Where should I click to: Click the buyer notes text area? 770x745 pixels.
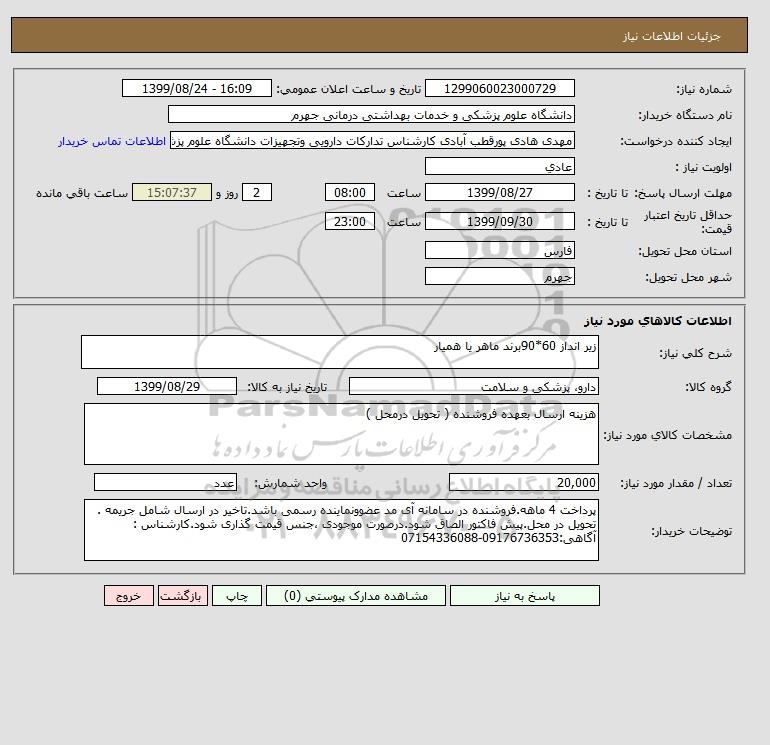(341, 530)
